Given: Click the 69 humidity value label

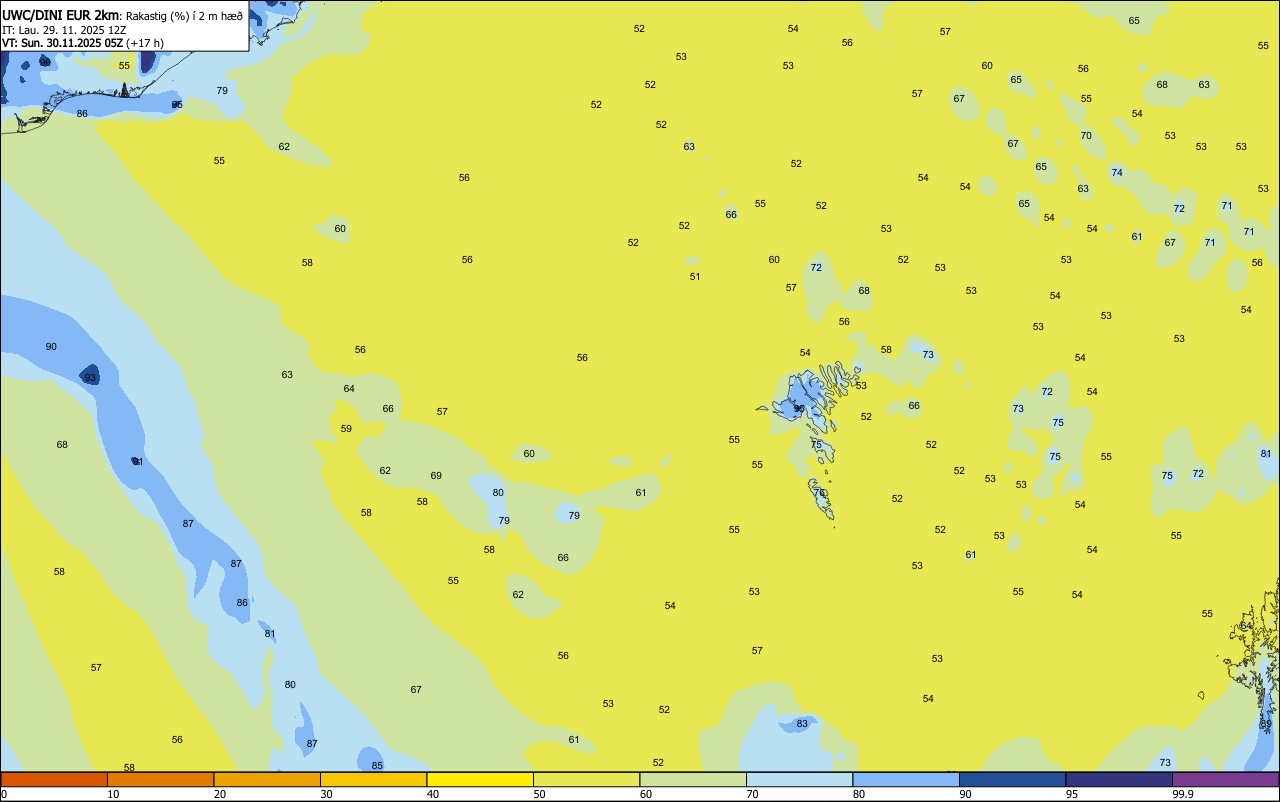Looking at the screenshot, I should 436,475.
